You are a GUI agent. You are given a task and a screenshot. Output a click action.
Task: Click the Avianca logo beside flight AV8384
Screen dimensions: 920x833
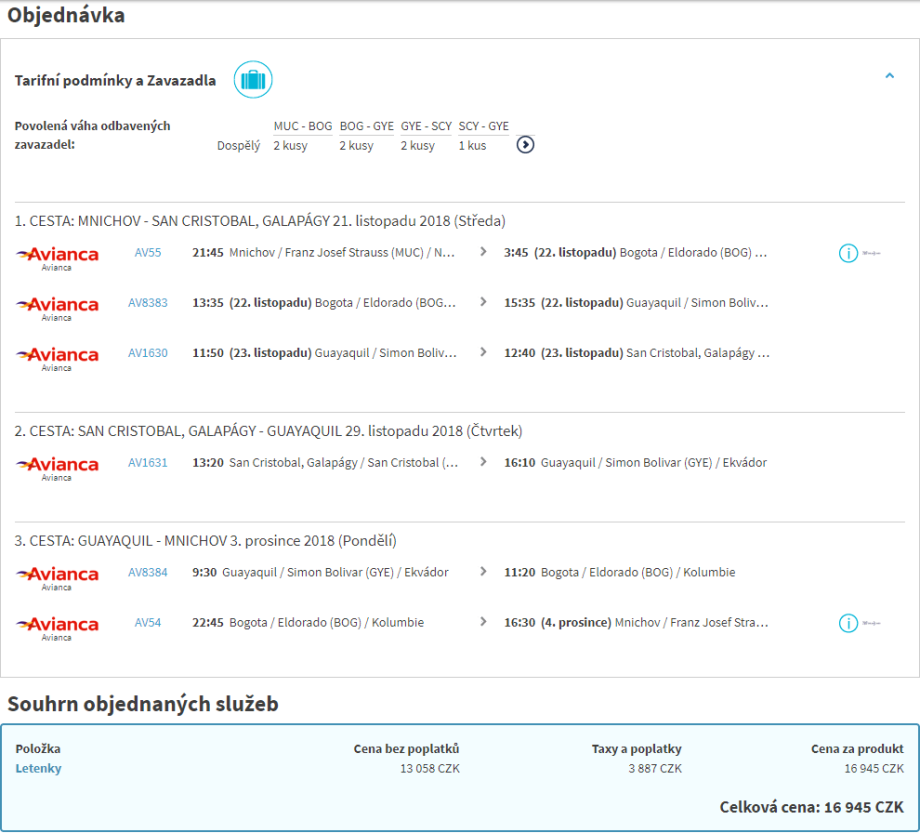(x=57, y=576)
